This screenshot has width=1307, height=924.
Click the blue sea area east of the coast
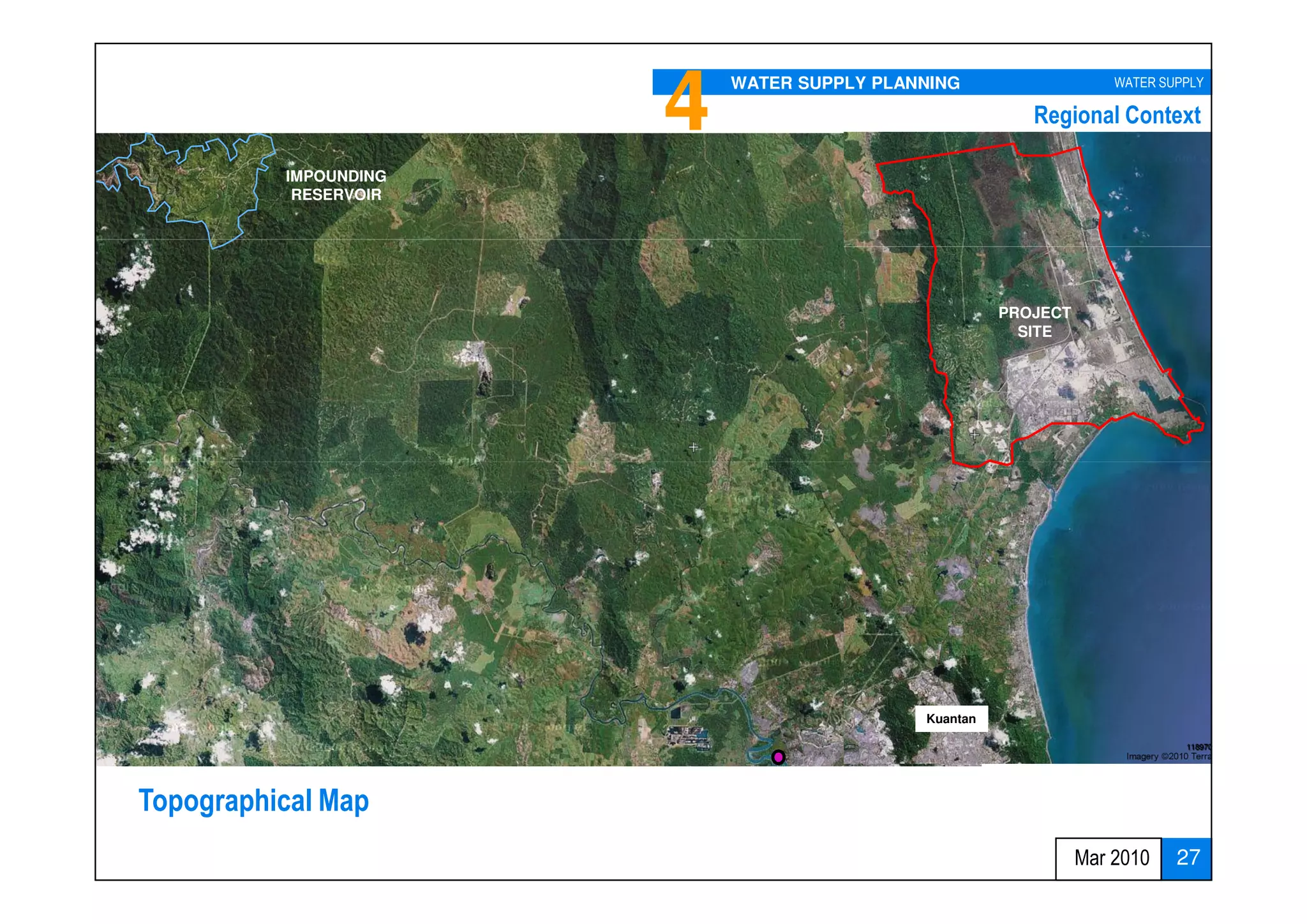[1136, 574]
